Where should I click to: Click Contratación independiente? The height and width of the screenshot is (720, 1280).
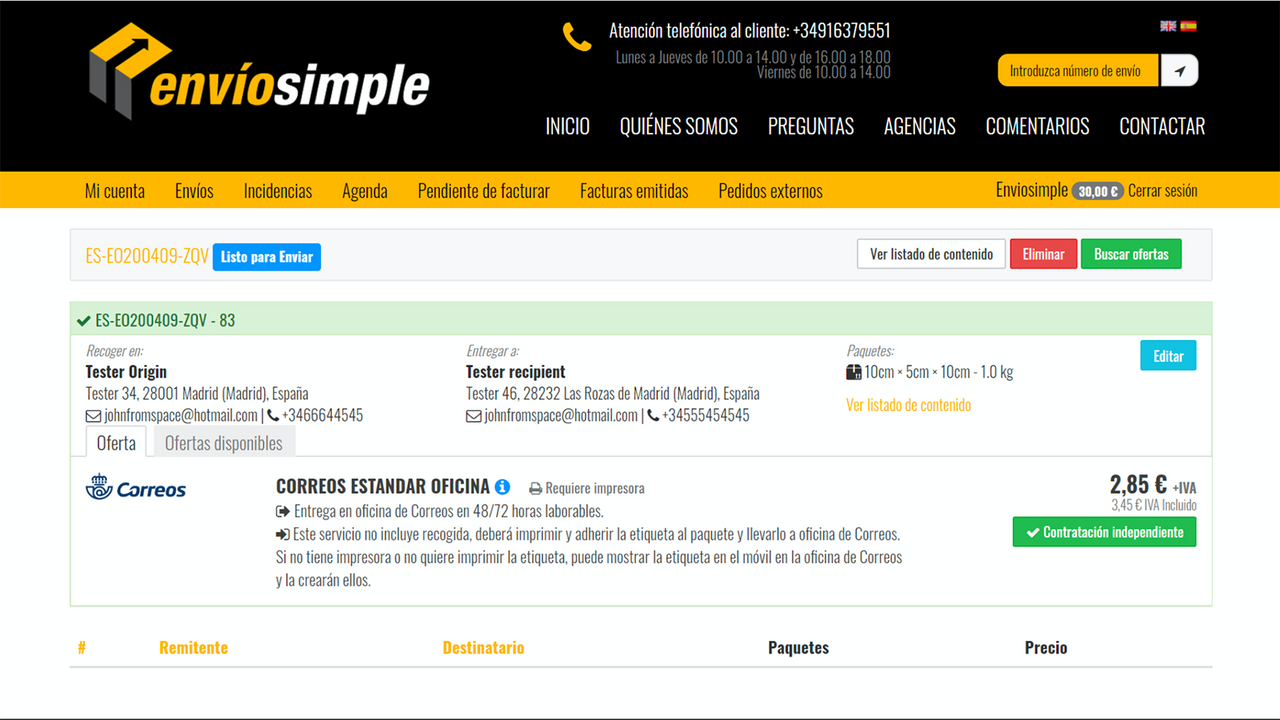pos(1104,531)
